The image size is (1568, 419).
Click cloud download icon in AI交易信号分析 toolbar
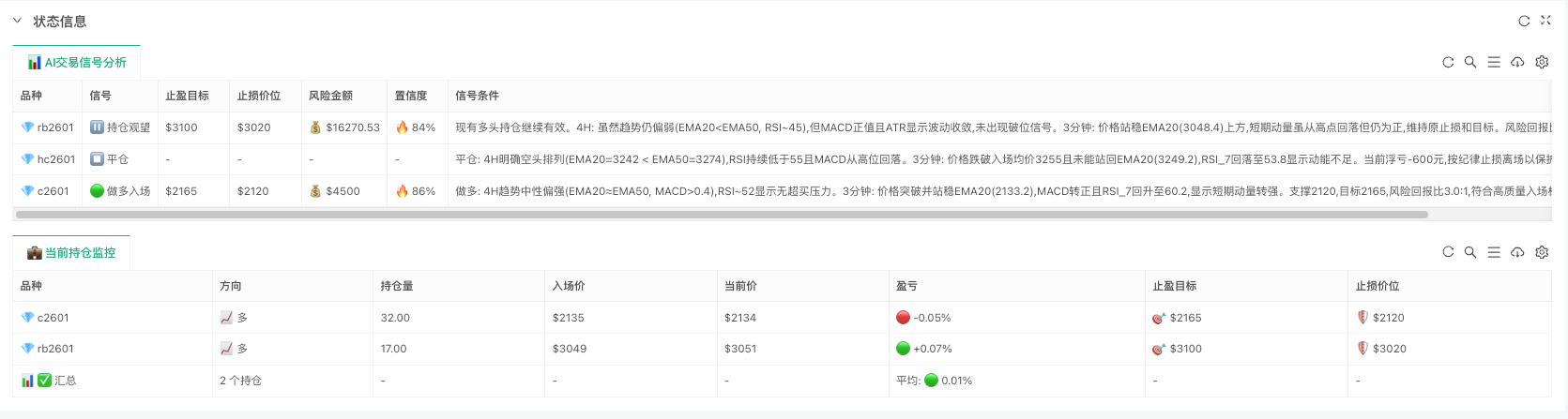tap(1517, 63)
